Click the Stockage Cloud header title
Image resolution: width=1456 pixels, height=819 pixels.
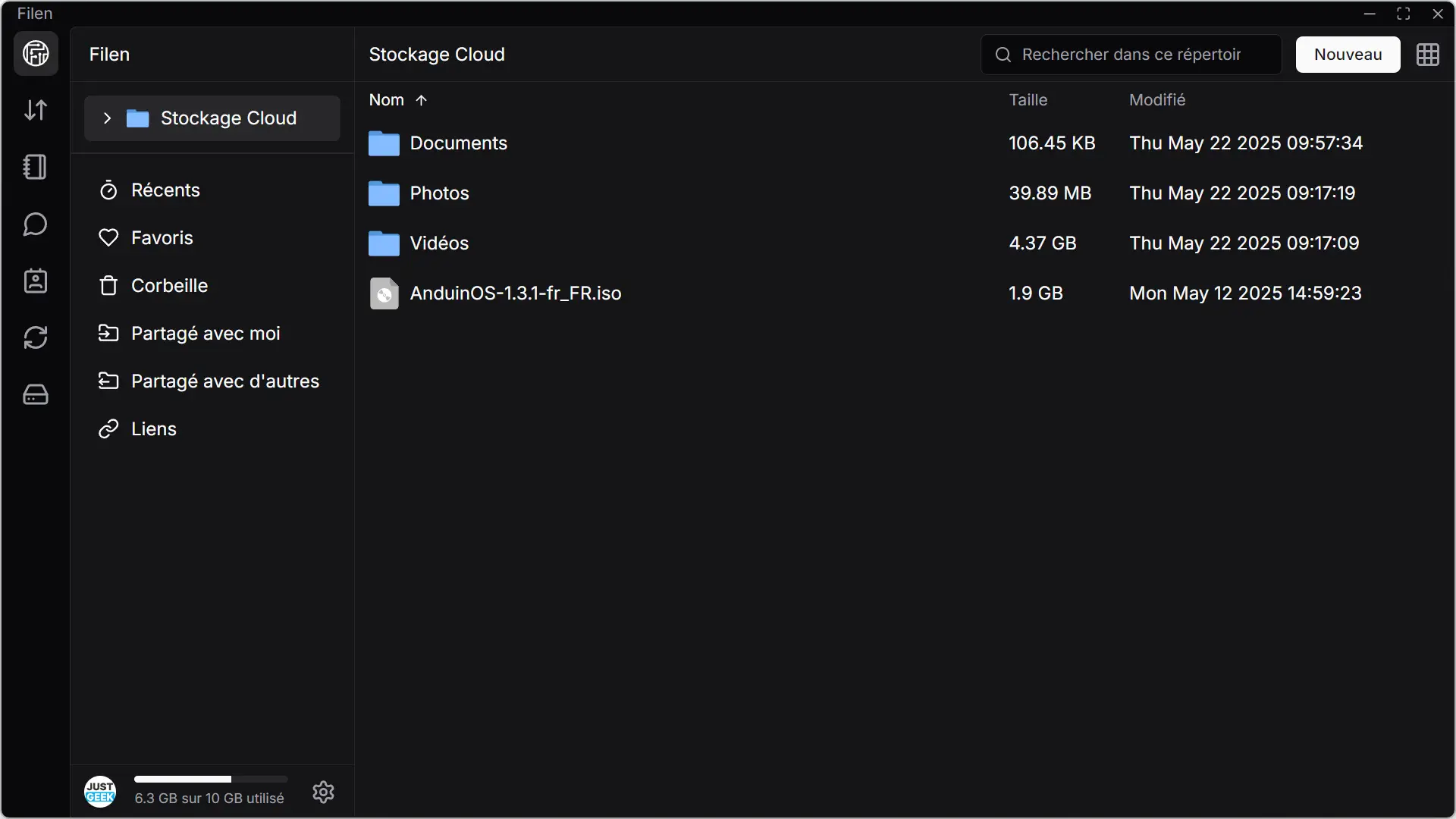pyautogui.click(x=437, y=55)
